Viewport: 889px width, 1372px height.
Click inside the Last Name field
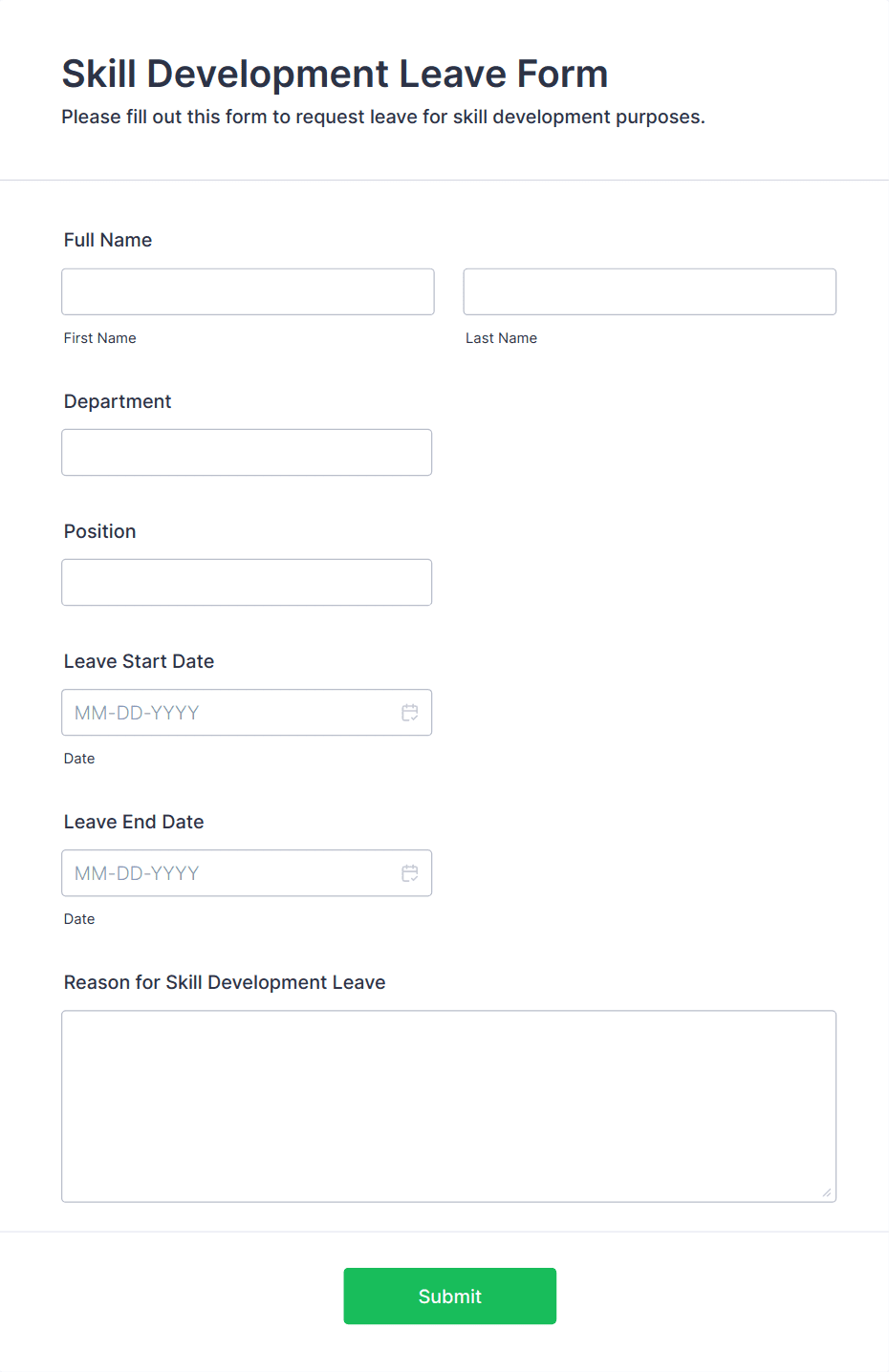pyautogui.click(x=648, y=291)
